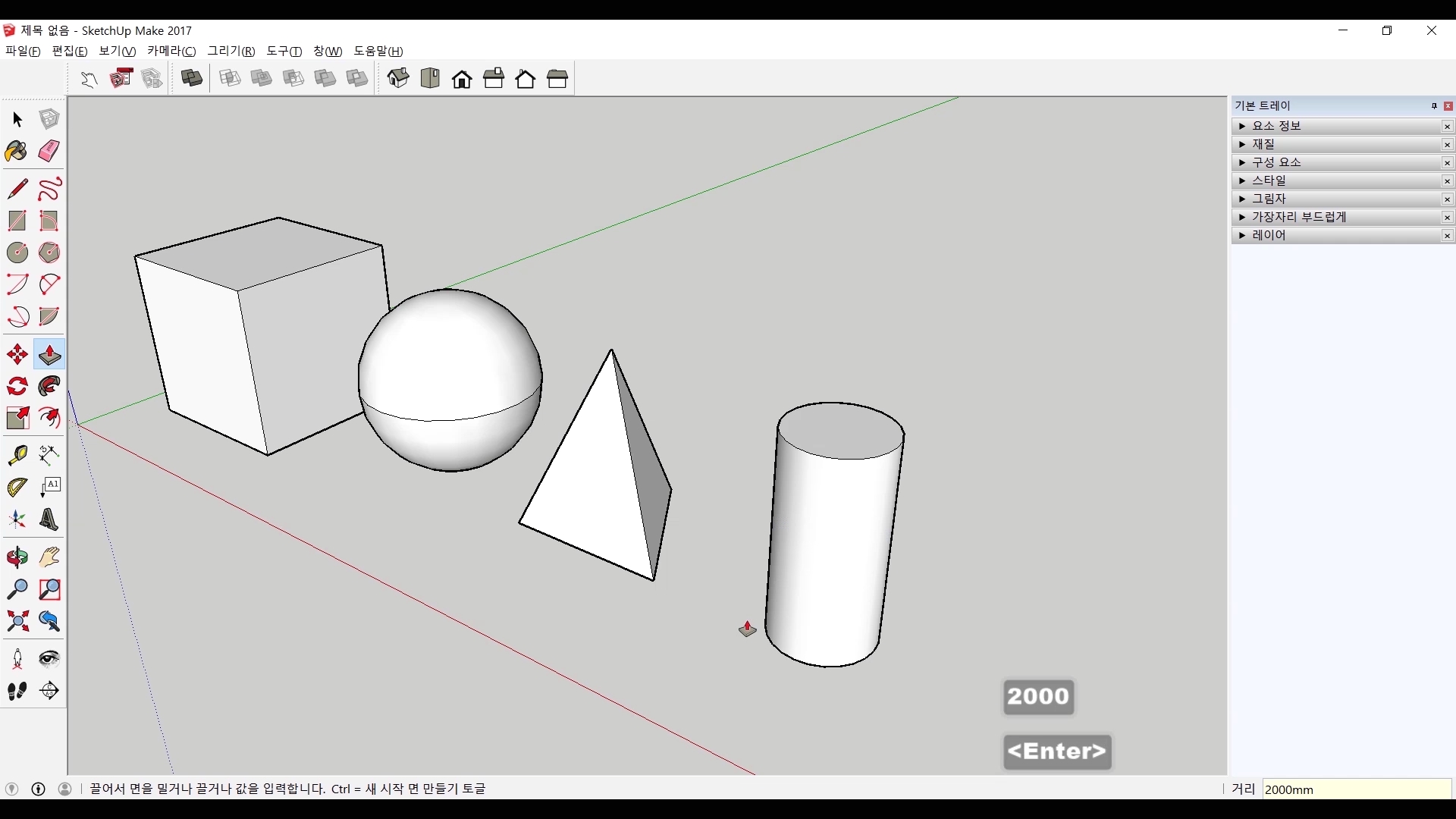Viewport: 1456px width, 819px height.
Task: Select the Eraser tool
Action: (x=49, y=151)
